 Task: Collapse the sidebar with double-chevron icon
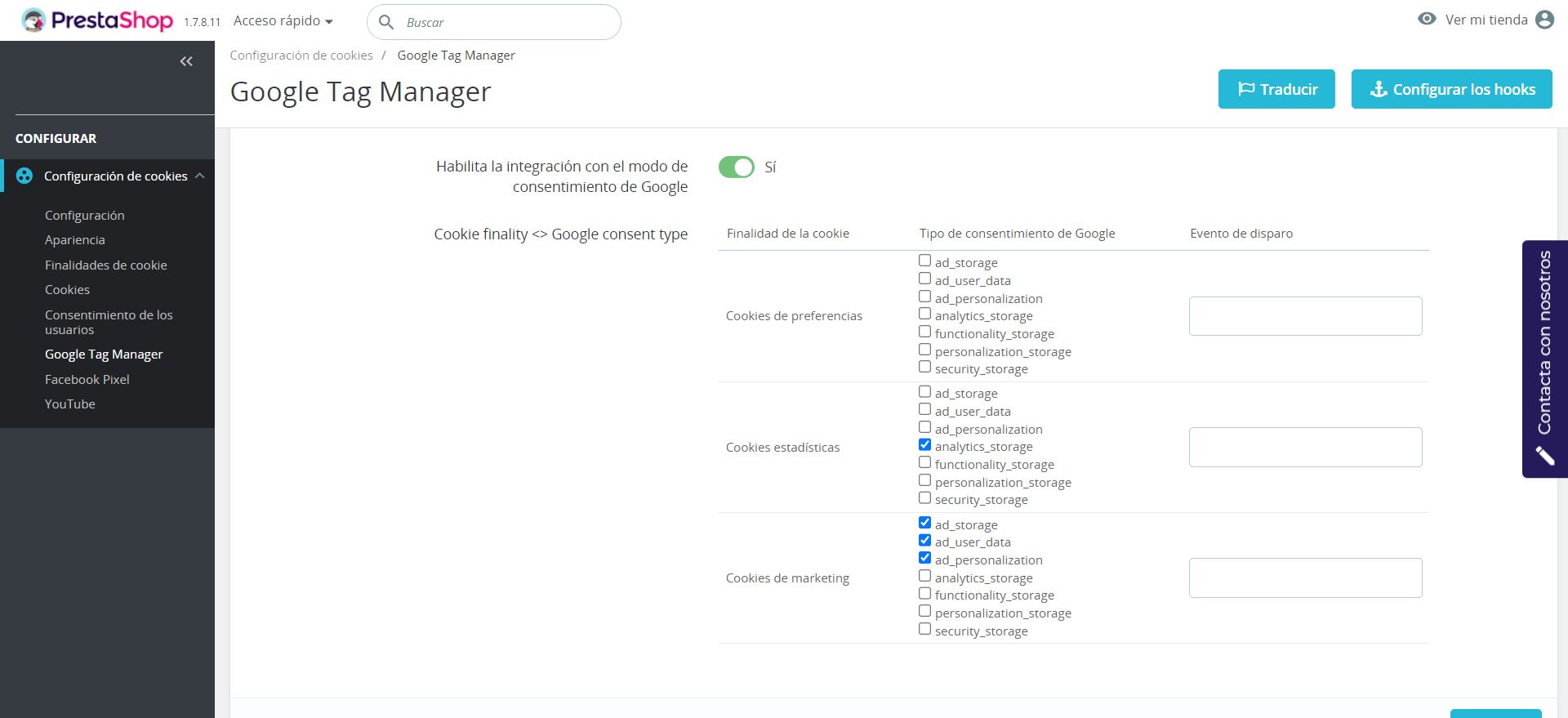[x=186, y=61]
